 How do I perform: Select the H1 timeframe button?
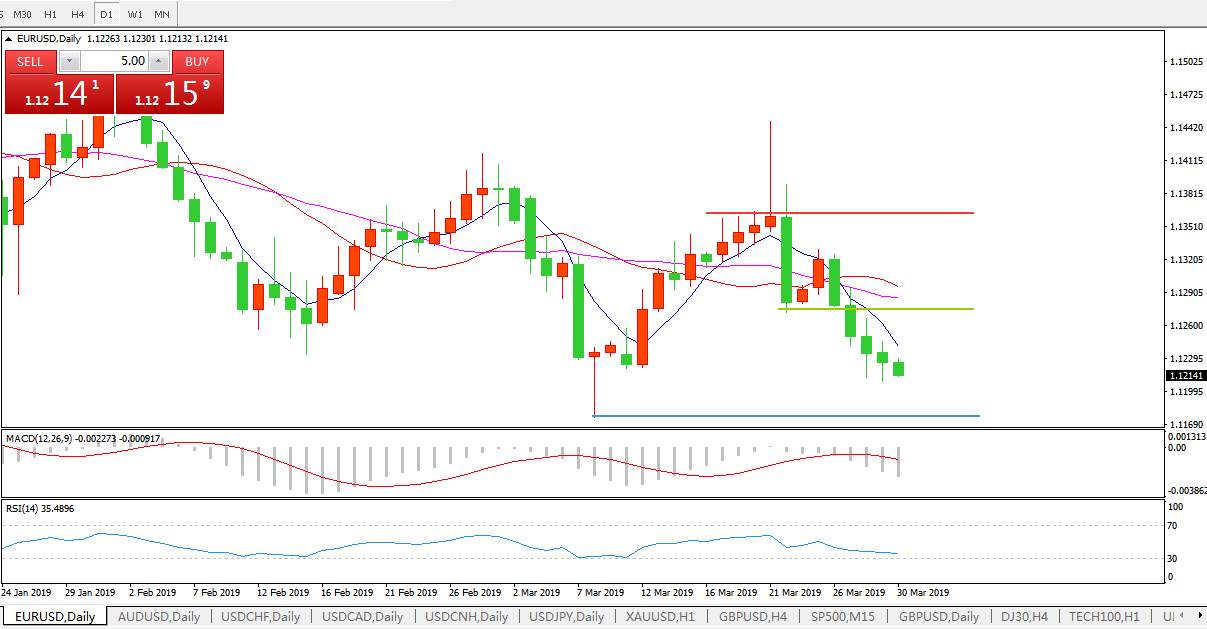pyautogui.click(x=51, y=14)
